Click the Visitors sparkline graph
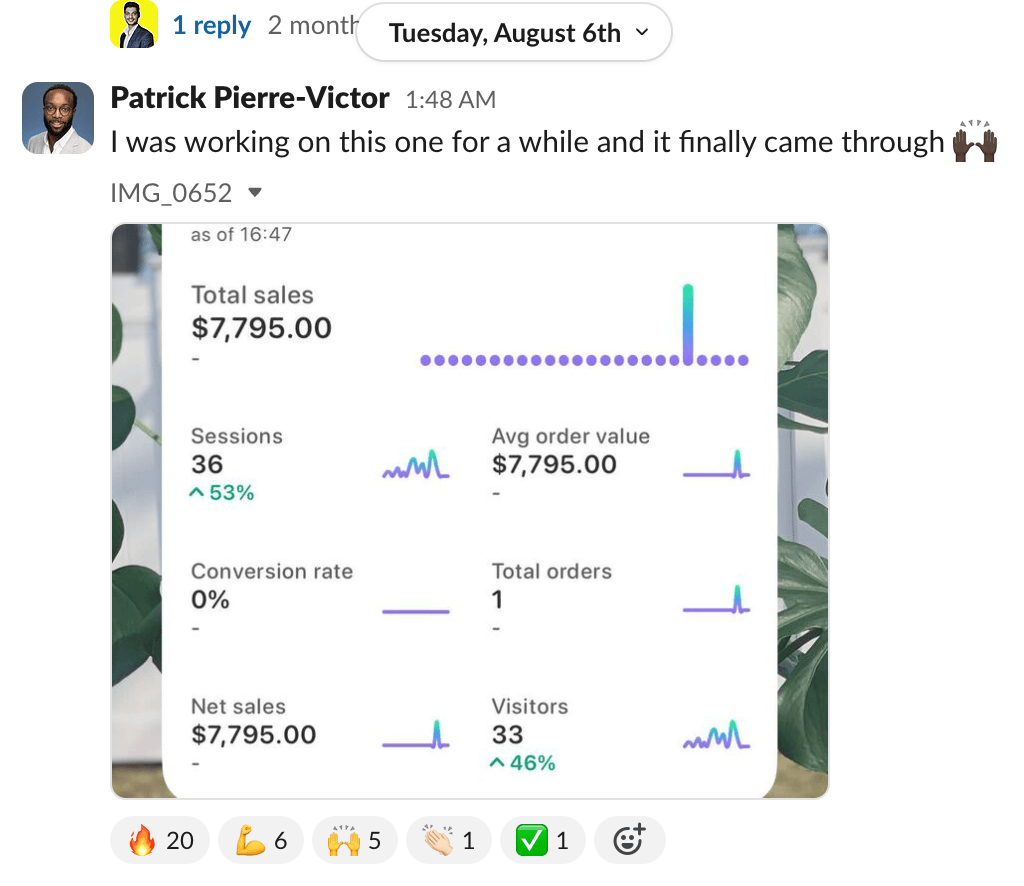 click(716, 735)
